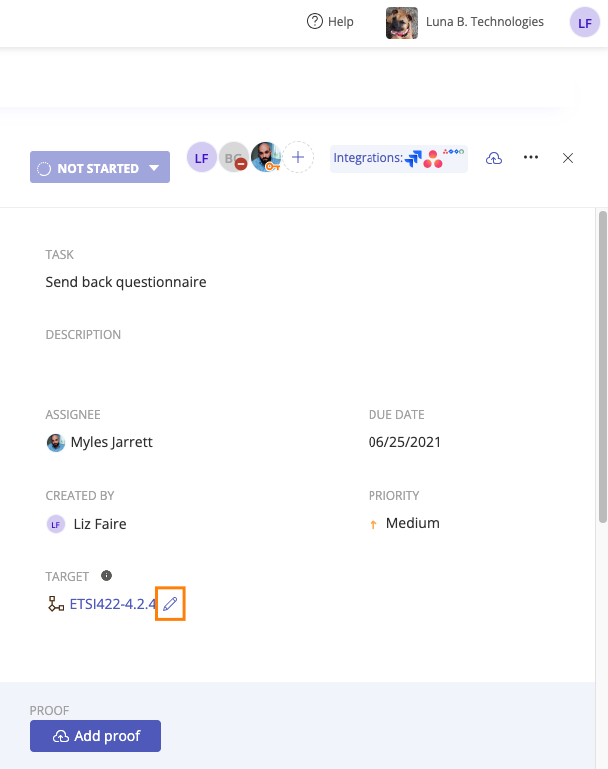Viewport: 608px width, 769px height.
Task: Click the Asana integration icon
Action: pyautogui.click(x=432, y=159)
